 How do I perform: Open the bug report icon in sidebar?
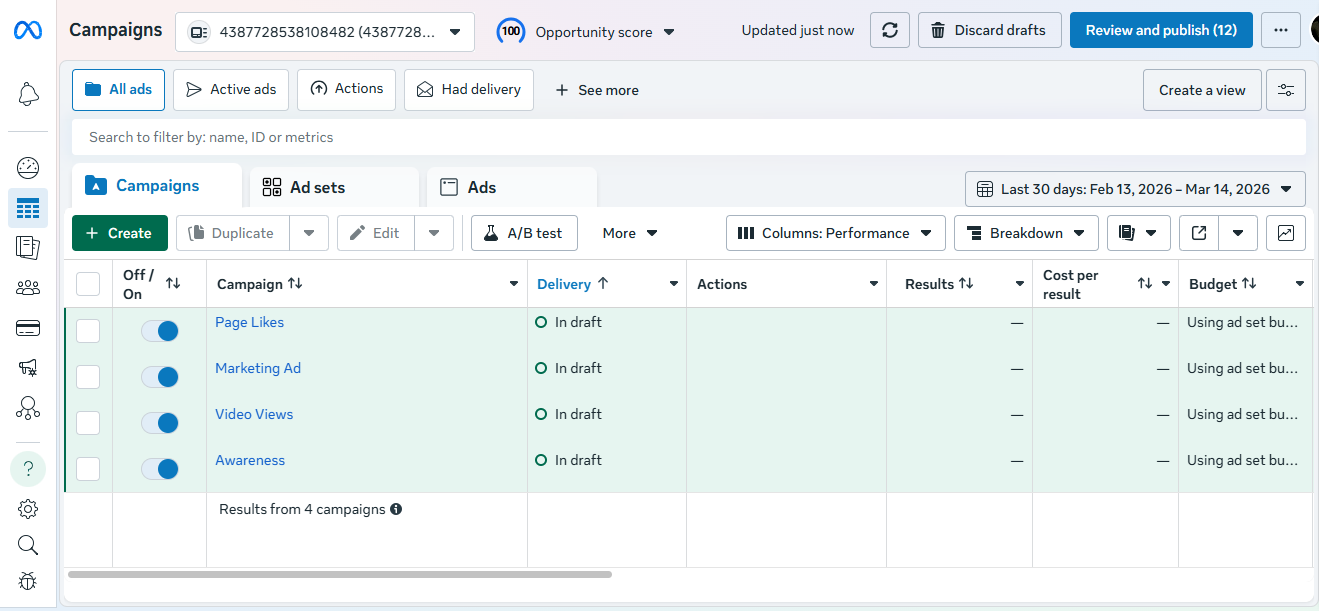[28, 581]
